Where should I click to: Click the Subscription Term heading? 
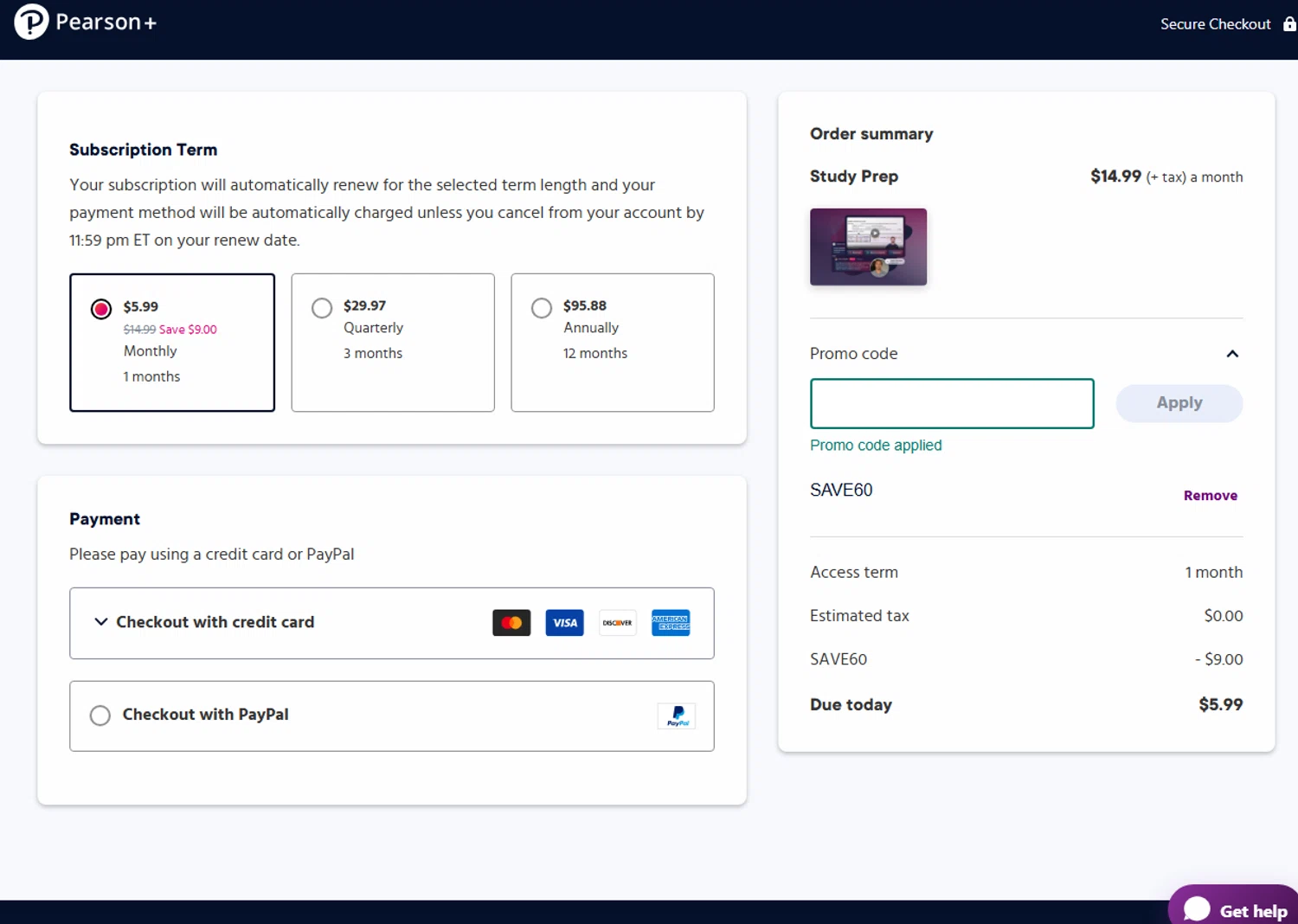coord(144,150)
